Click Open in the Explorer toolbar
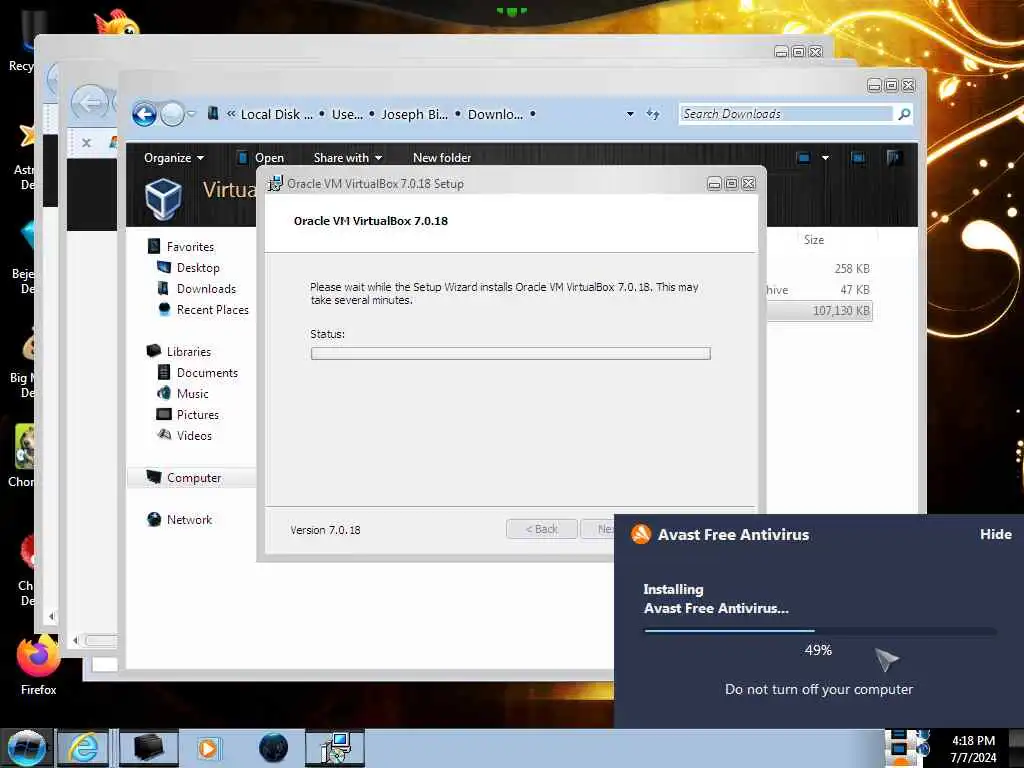This screenshot has width=1024, height=768. 261,158
